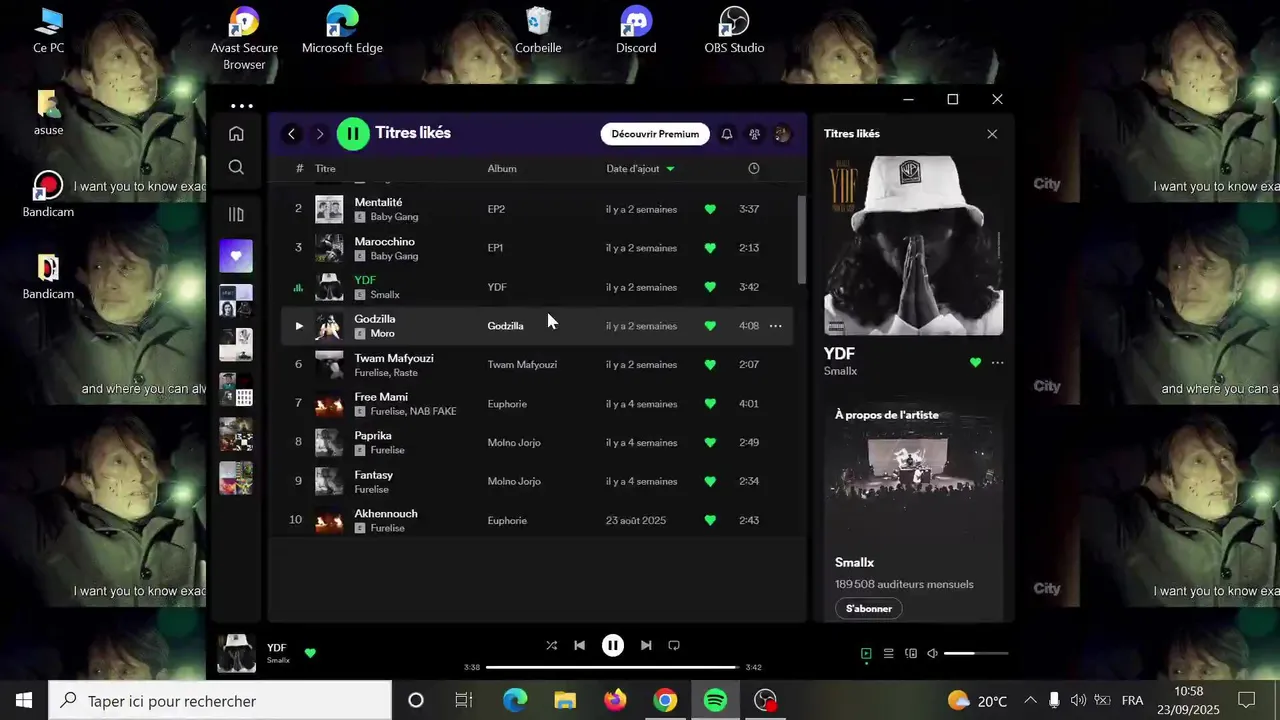Pause with the large green header button
Viewport: 1280px width, 720px height.
pos(353,133)
